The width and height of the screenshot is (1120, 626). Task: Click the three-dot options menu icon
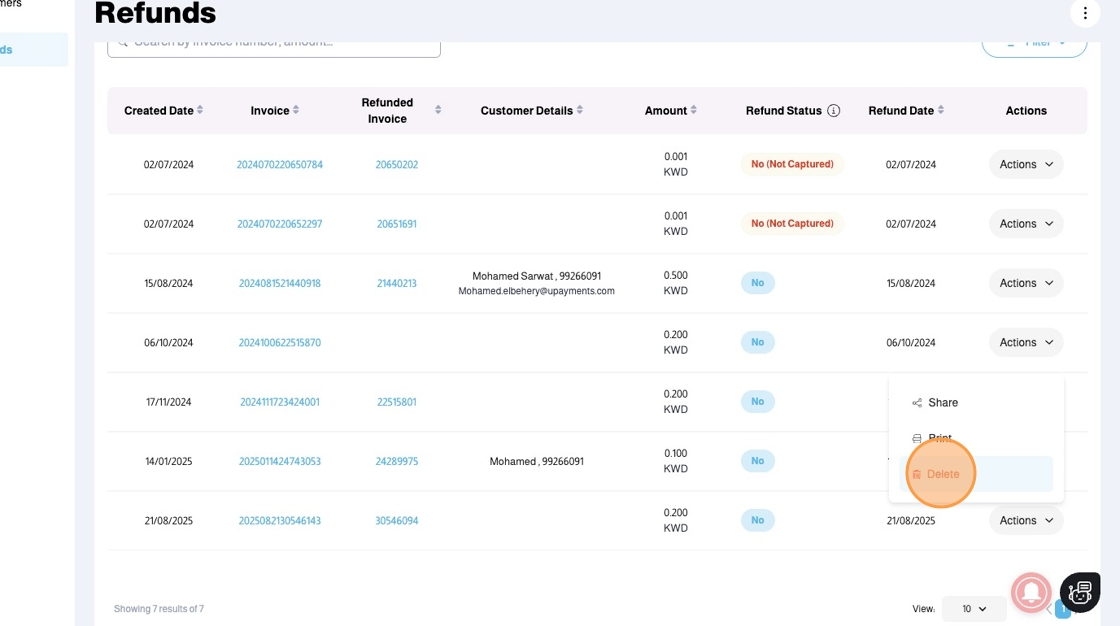tap(1085, 13)
